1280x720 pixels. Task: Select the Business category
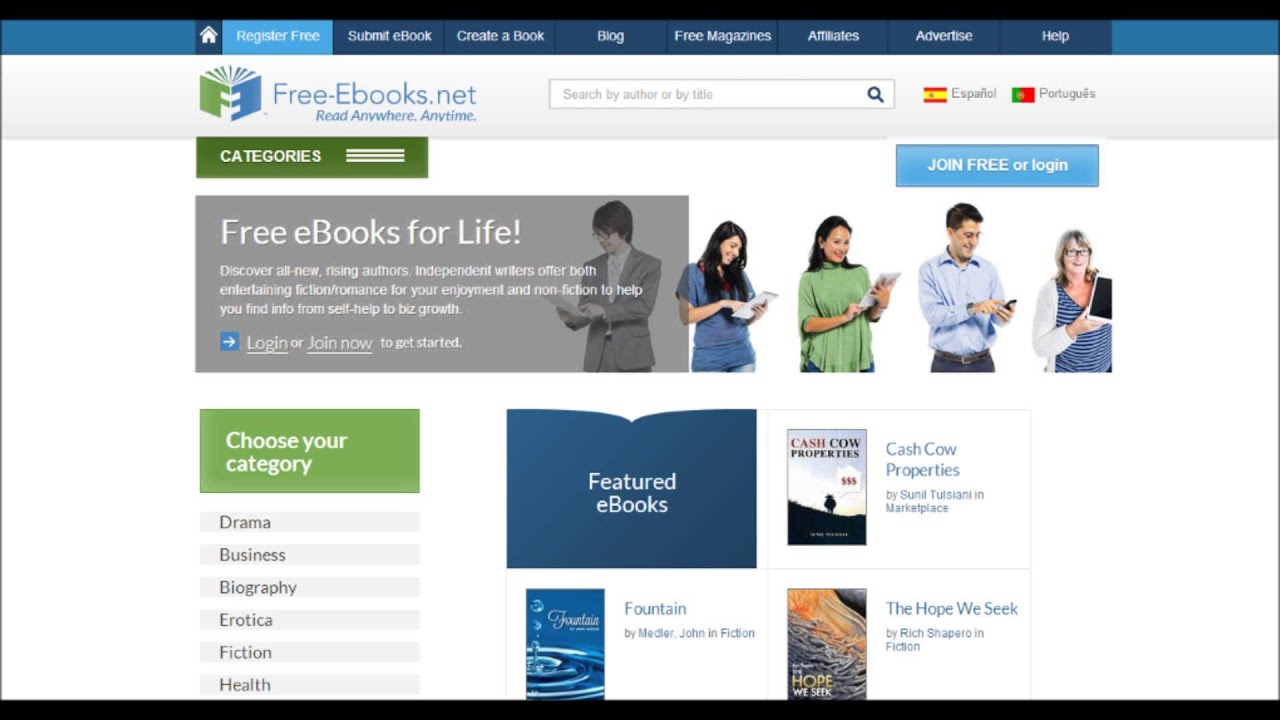pyautogui.click(x=310, y=555)
